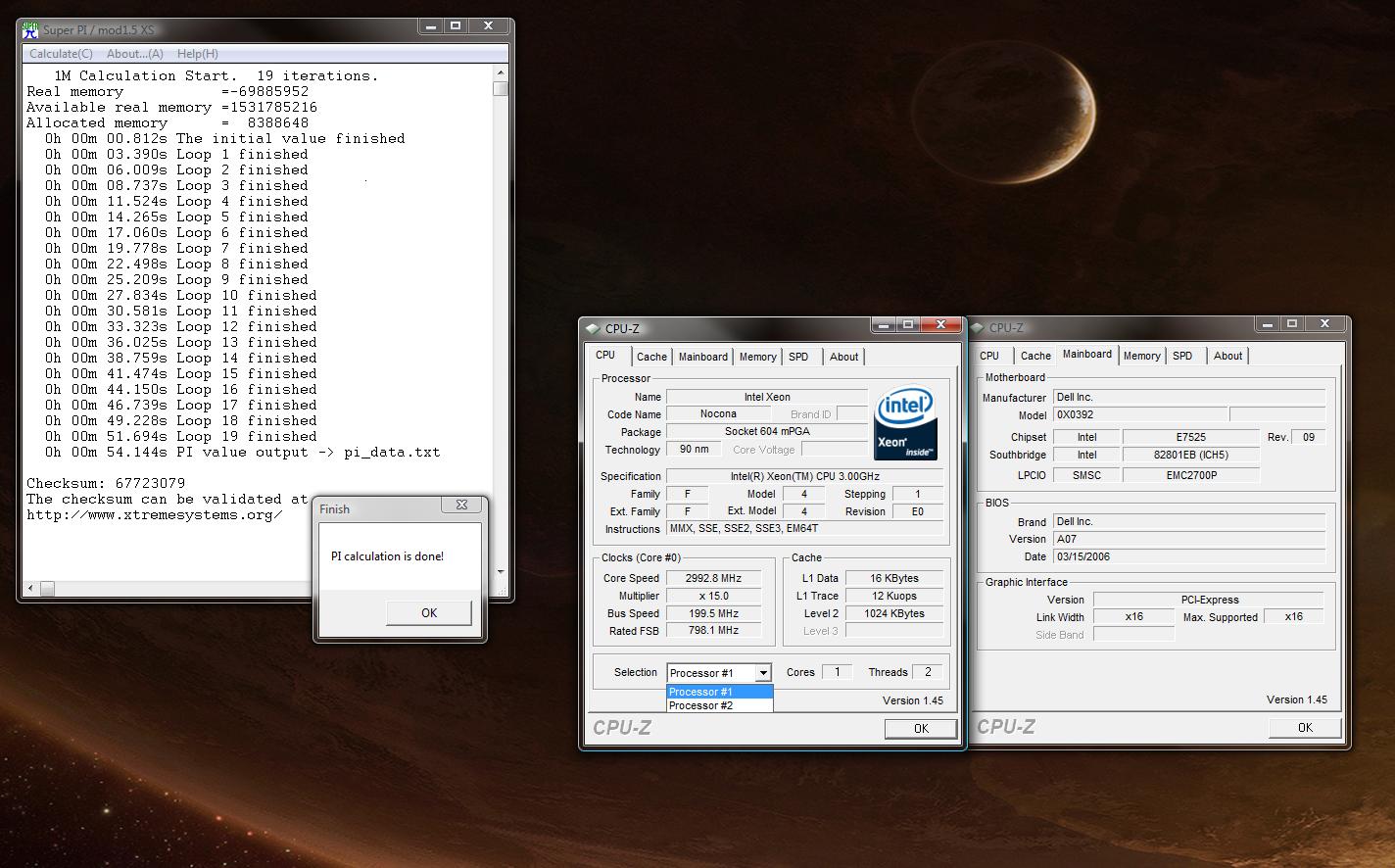Click the Super PI application icon in title bar

point(30,30)
